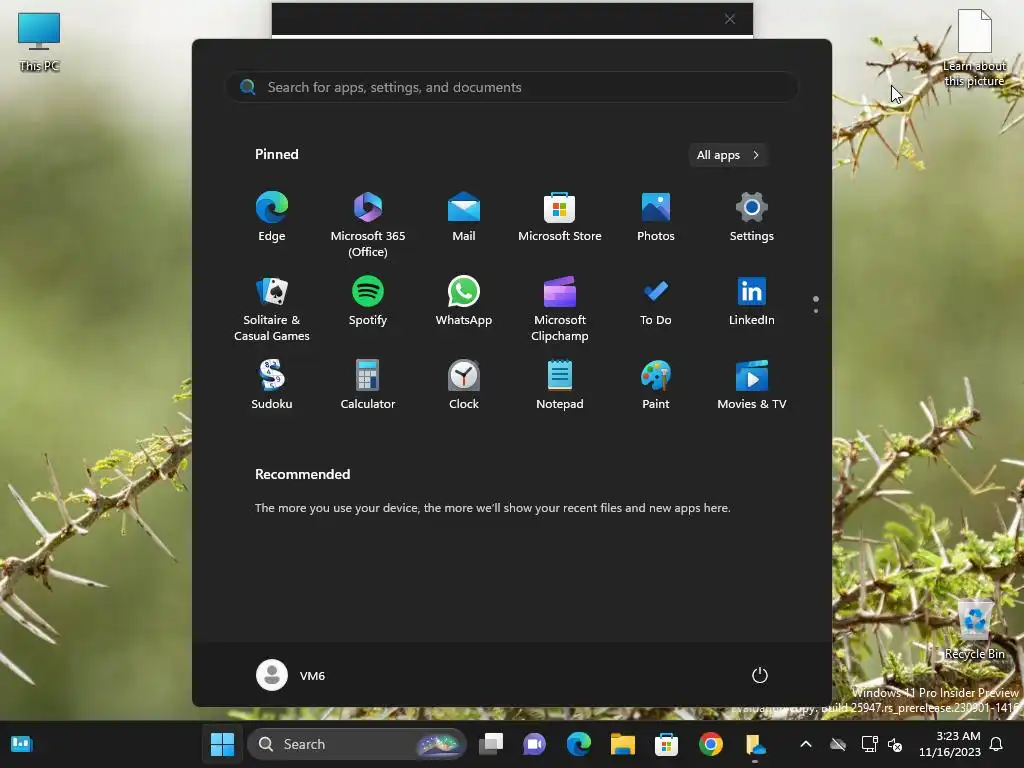Open Microsoft Clipchamp

point(560,309)
